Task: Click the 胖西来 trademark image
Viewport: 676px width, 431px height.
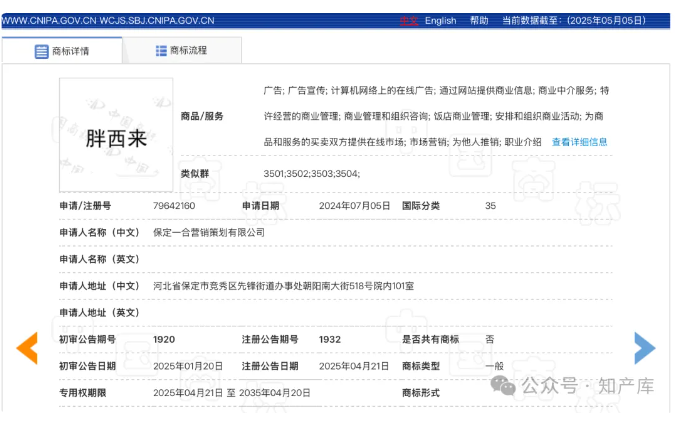Action: coord(116,138)
